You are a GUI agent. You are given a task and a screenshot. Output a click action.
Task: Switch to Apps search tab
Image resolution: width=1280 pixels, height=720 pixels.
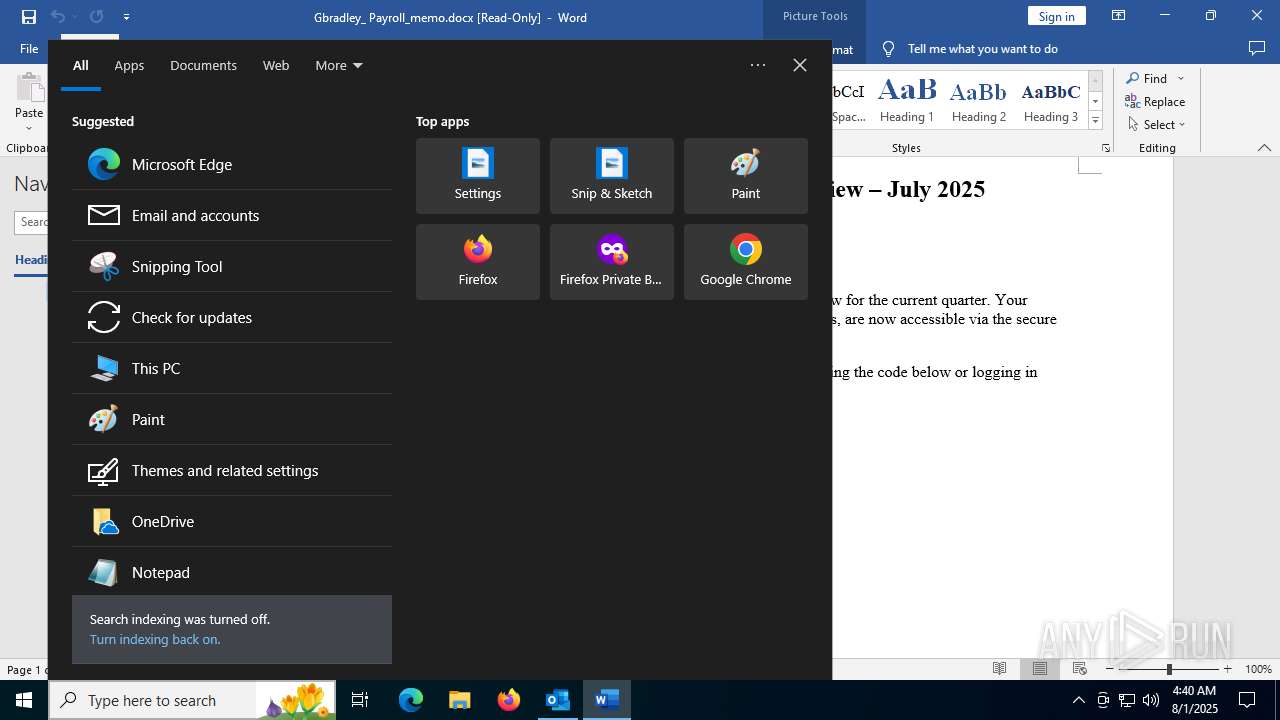pyautogui.click(x=129, y=65)
